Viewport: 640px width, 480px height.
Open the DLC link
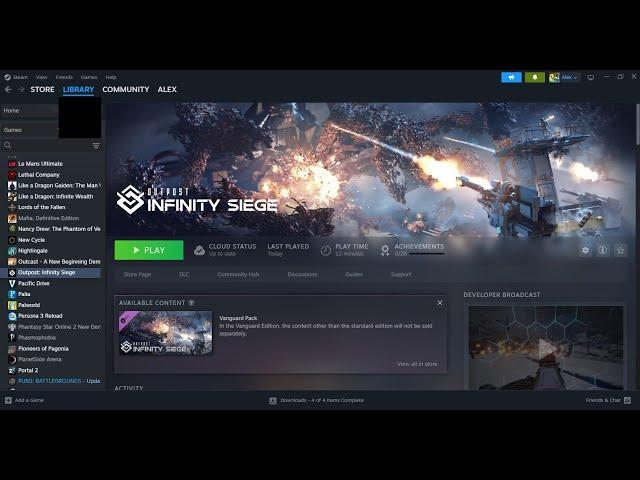click(184, 275)
